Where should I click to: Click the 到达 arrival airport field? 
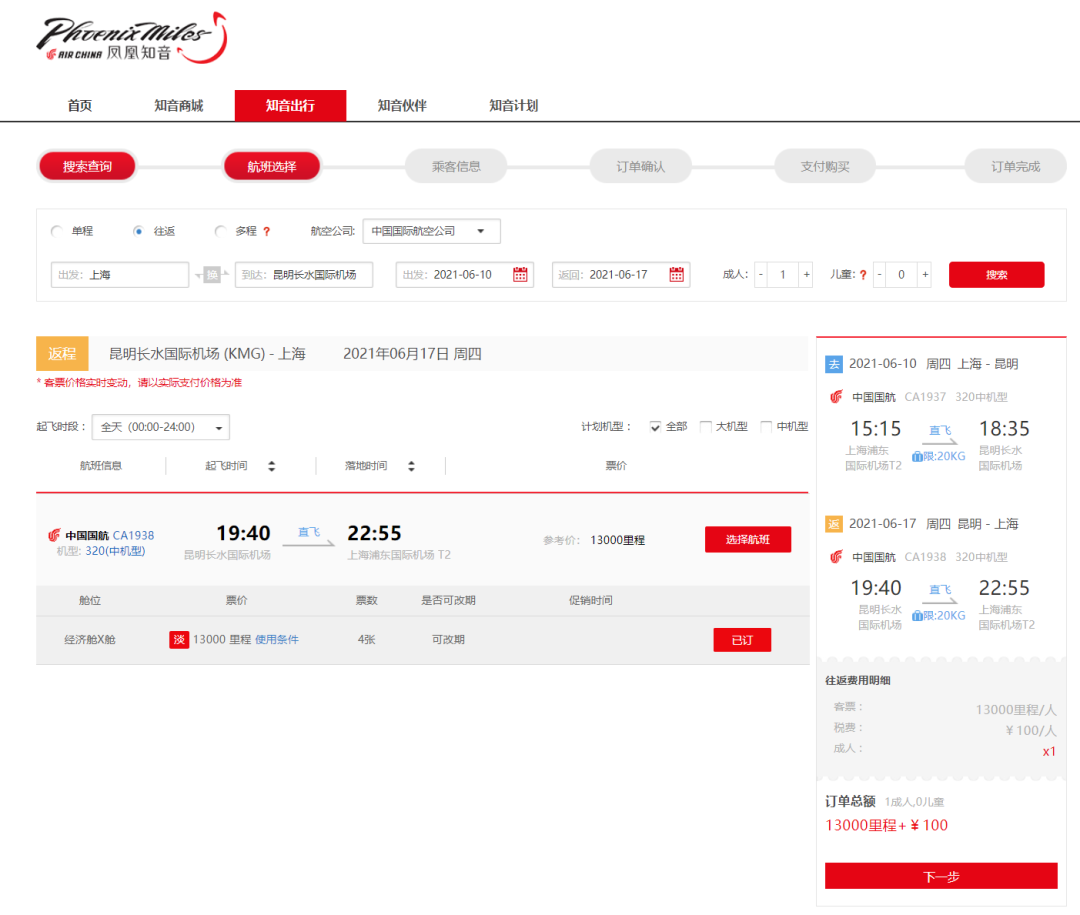pyautogui.click(x=304, y=275)
